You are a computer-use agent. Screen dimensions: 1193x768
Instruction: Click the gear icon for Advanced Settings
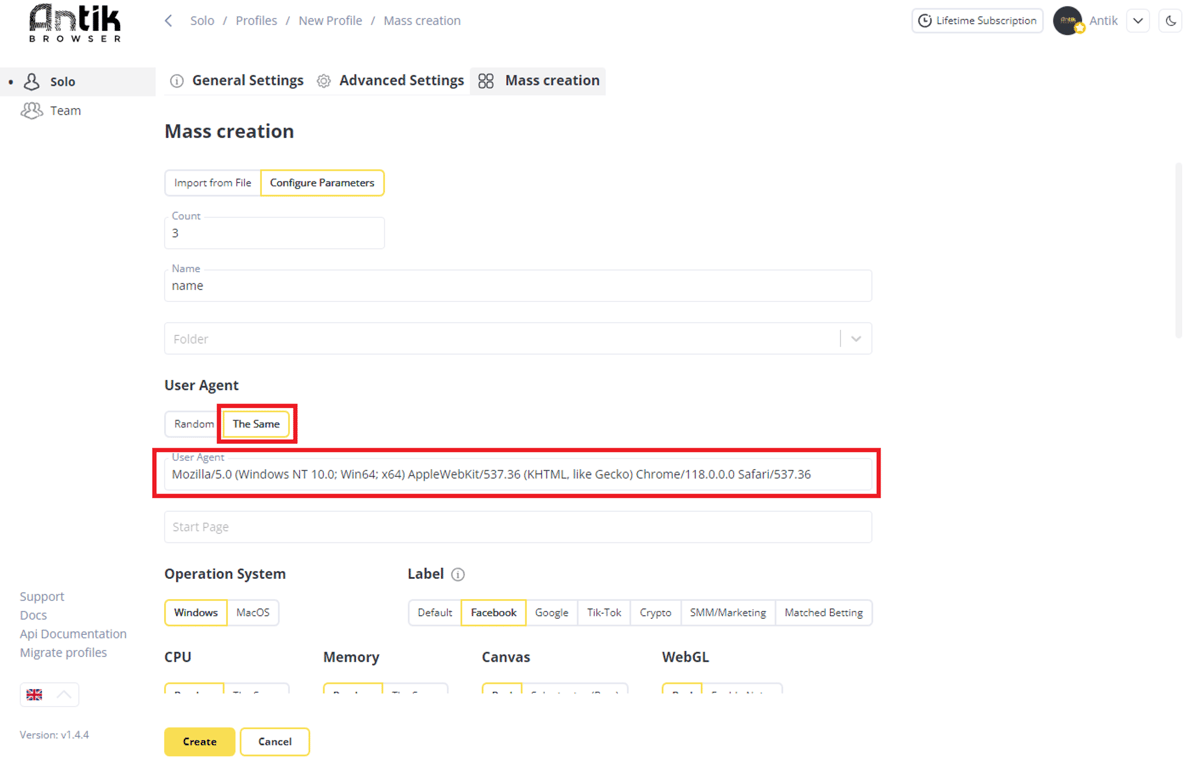324,81
